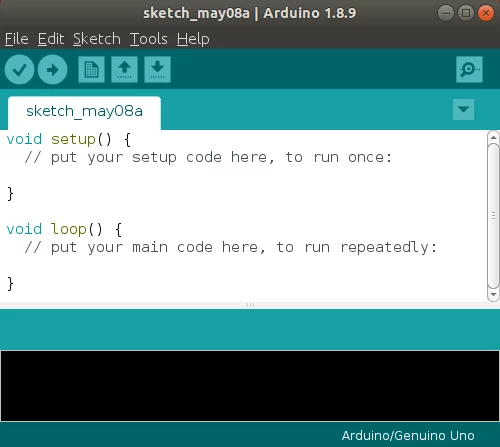
Task: Click the Upload arrow button
Action: (x=52, y=70)
